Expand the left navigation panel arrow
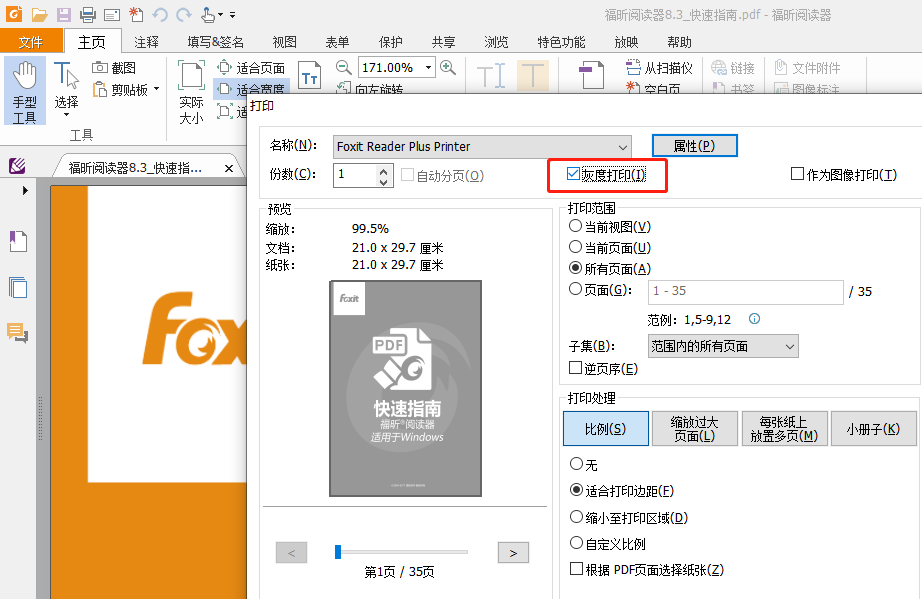Screen dimensions: 922x599 point(25,190)
